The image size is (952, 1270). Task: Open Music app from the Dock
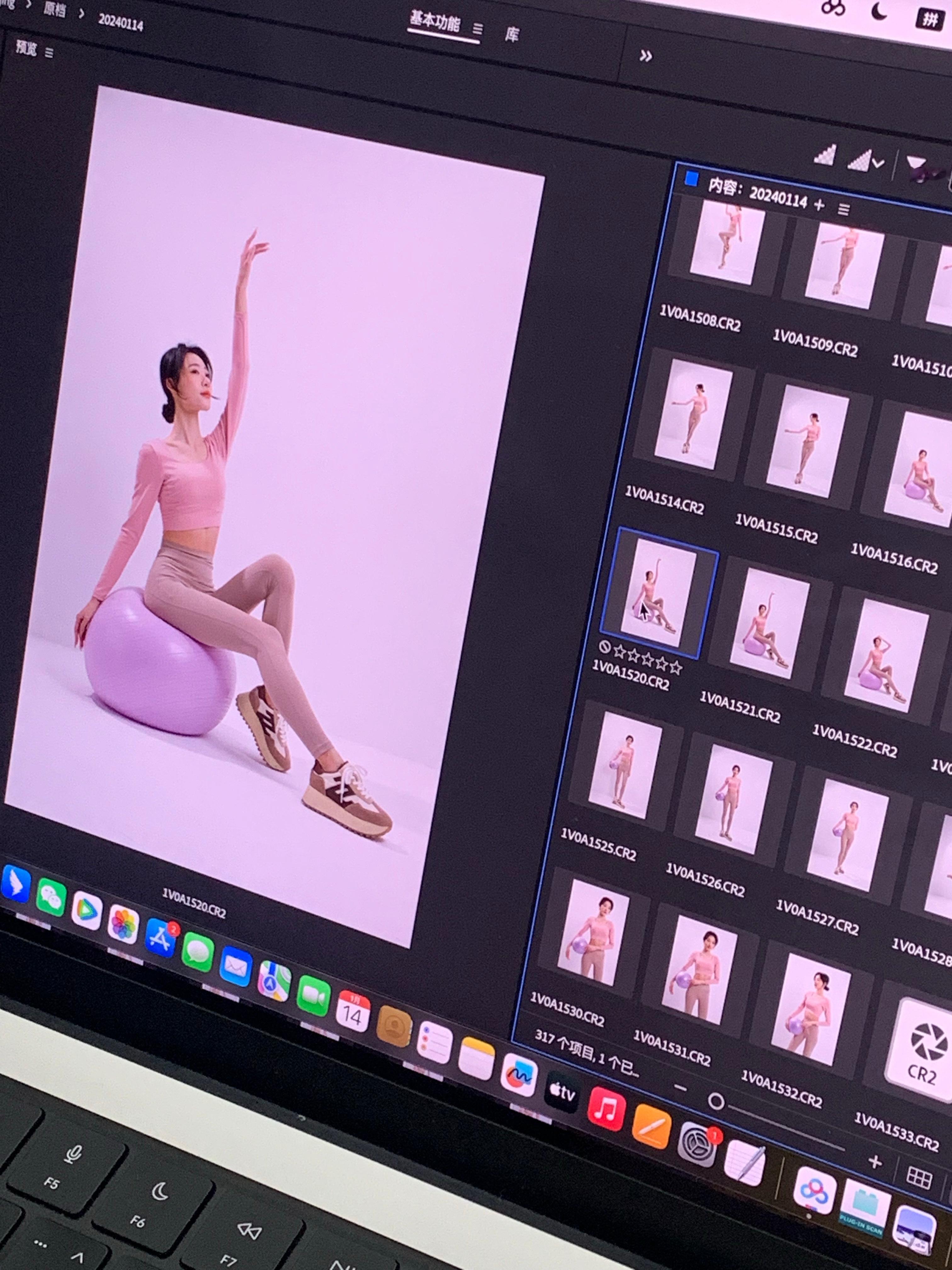tap(607, 1109)
